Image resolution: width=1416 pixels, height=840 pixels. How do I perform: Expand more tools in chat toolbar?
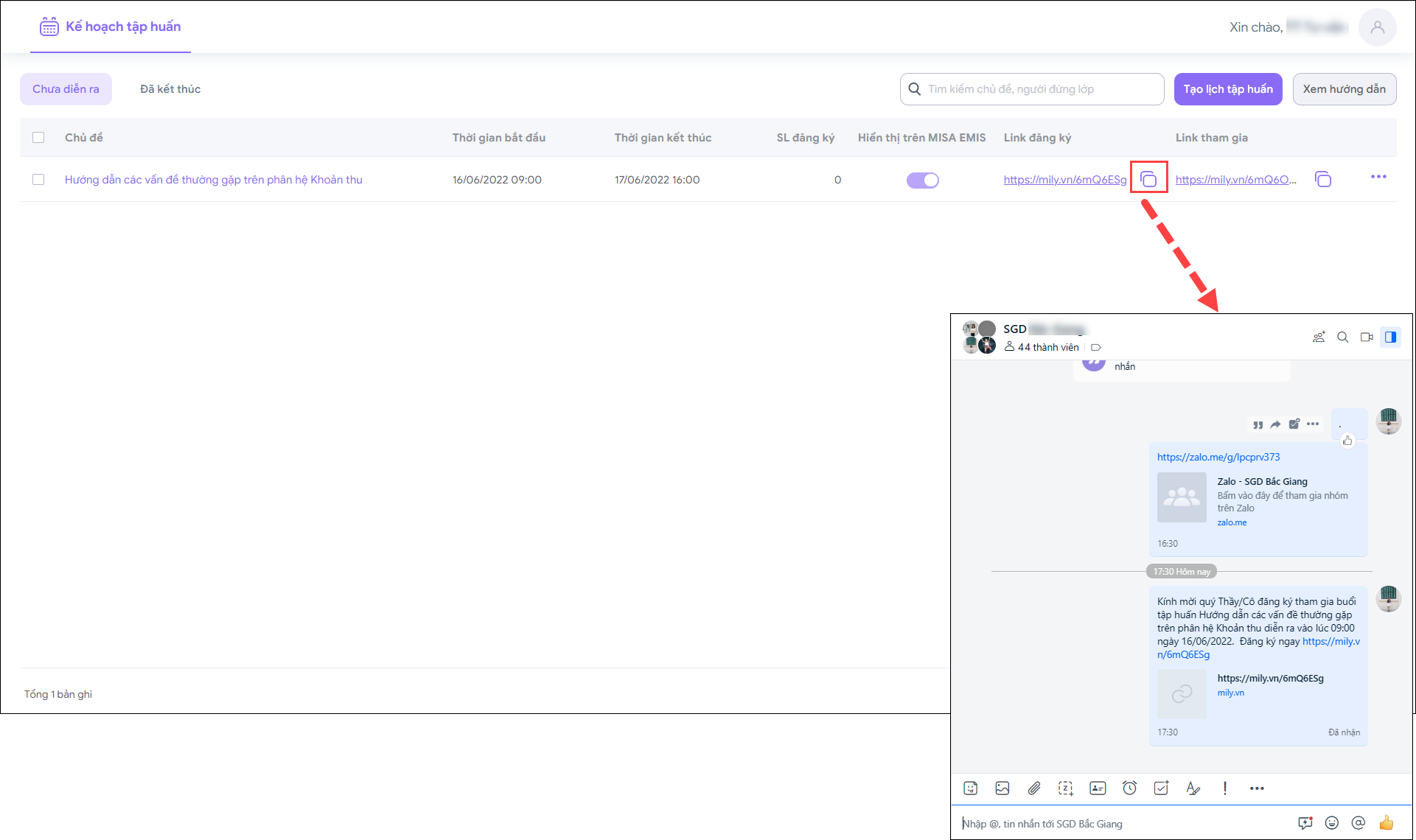click(x=1257, y=788)
